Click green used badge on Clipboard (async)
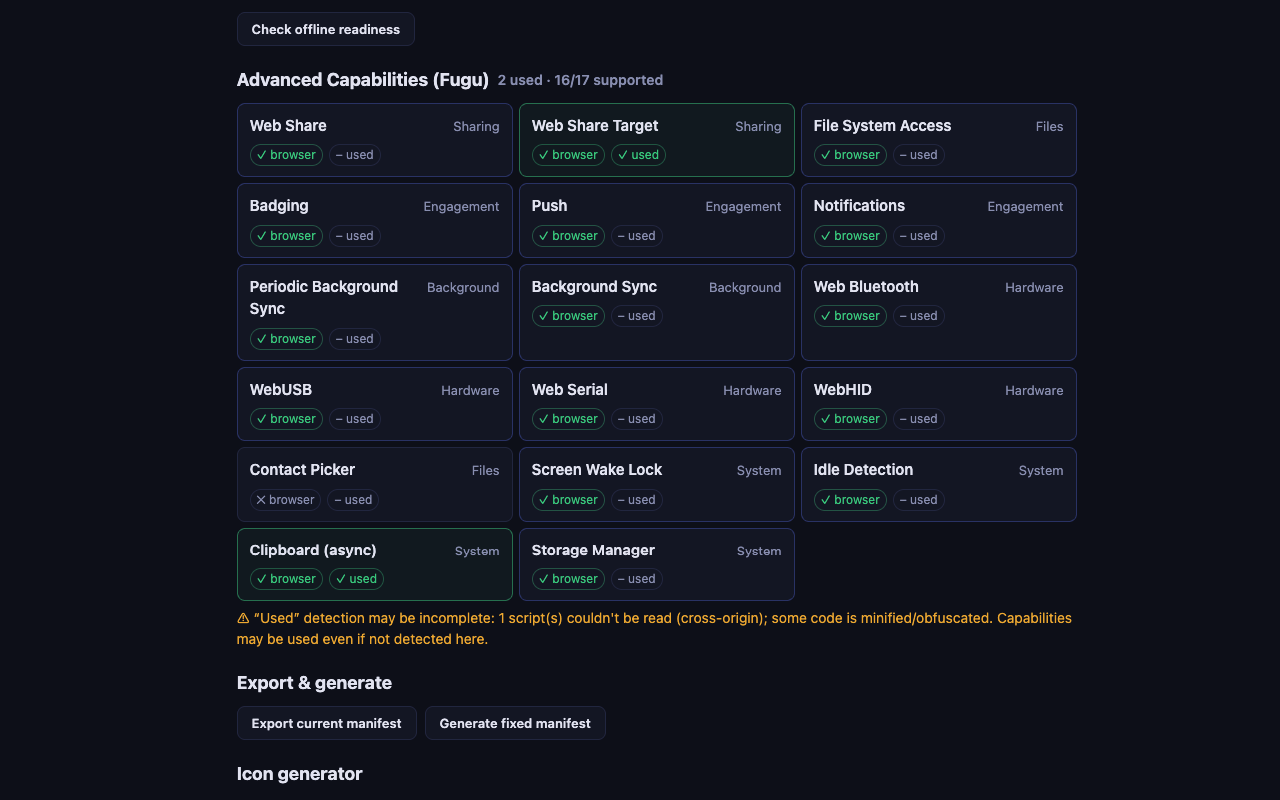This screenshot has height=800, width=1280. click(357, 579)
